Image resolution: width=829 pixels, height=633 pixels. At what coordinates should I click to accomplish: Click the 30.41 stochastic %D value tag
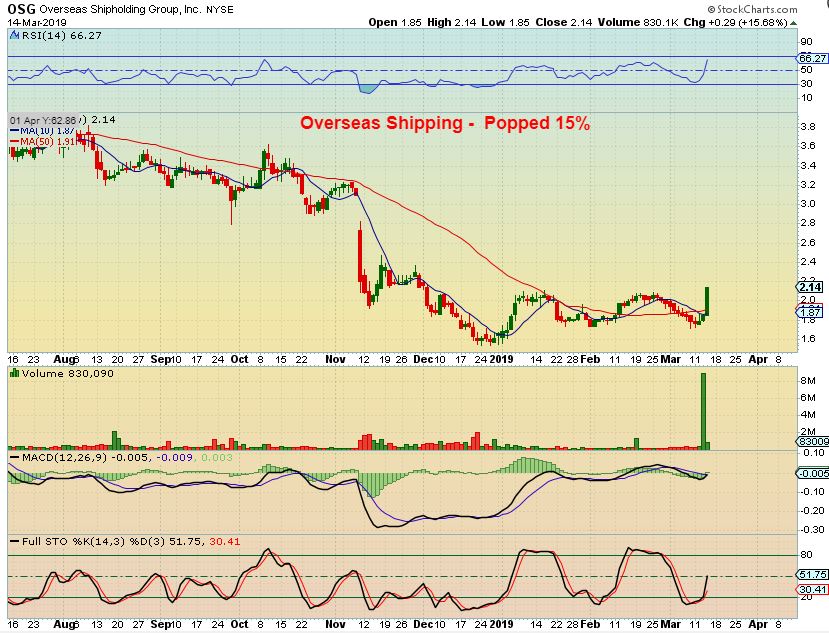813,590
